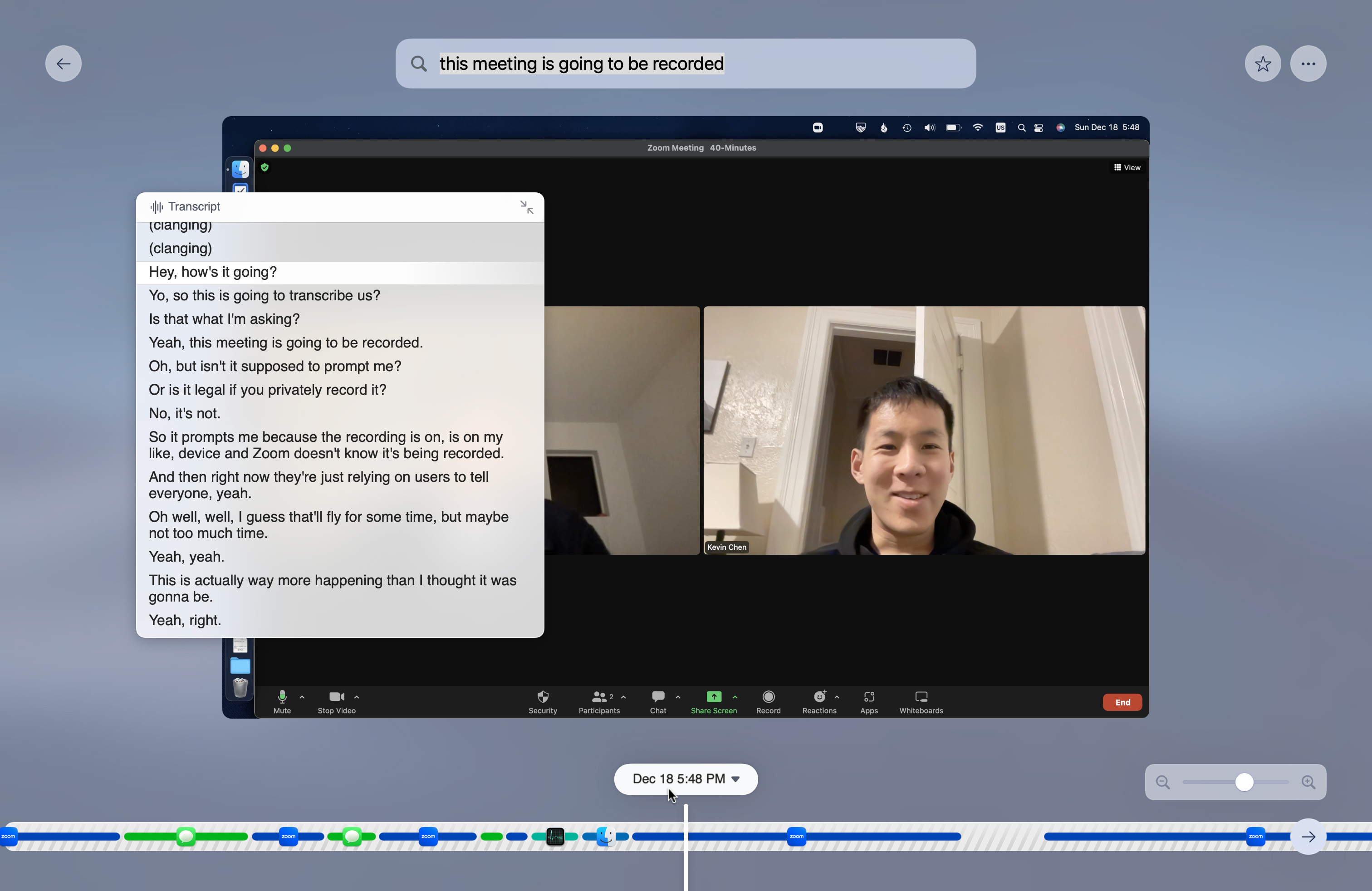Adjust the timeline zoom slider
The image size is (1372, 891).
pyautogui.click(x=1244, y=782)
